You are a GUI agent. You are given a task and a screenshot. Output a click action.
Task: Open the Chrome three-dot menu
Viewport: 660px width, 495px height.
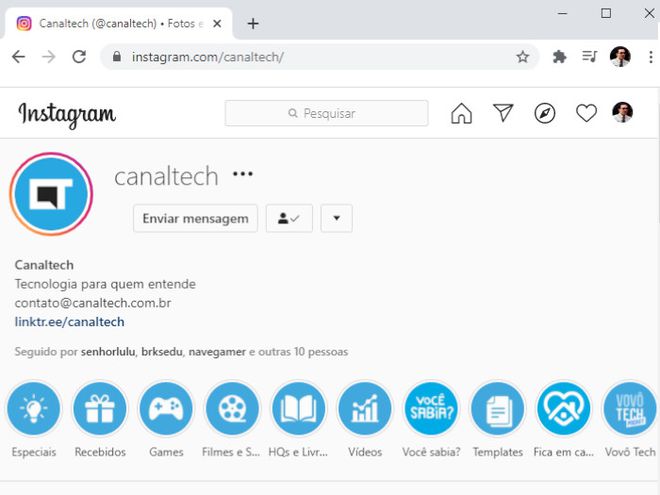point(651,56)
